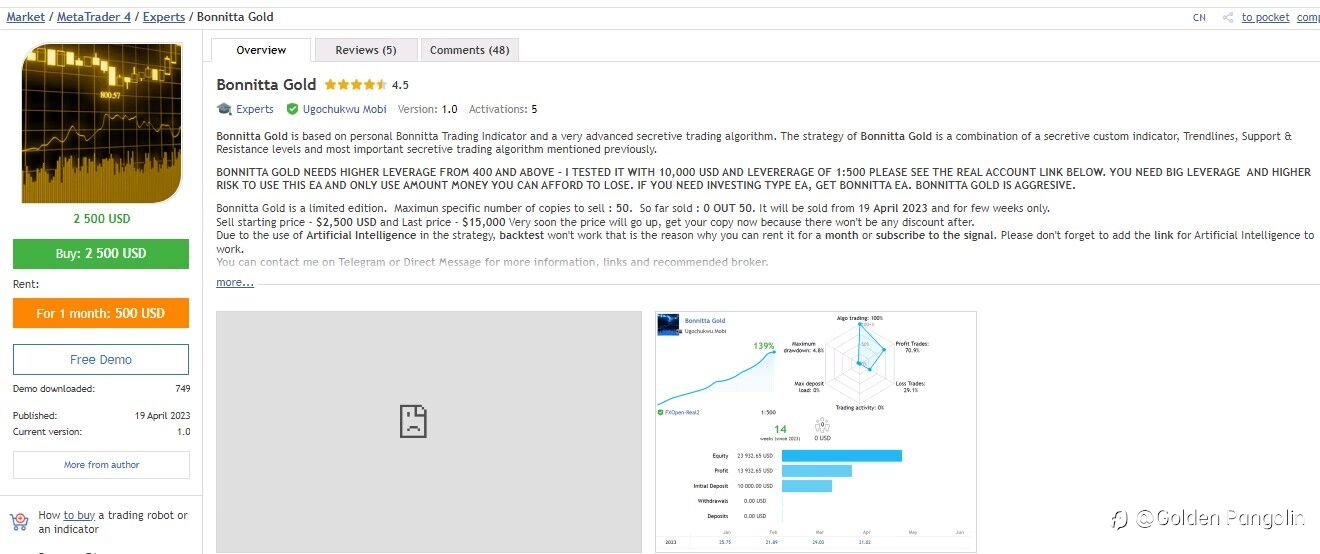
Task: Open the Comments (48) tab
Action: click(x=470, y=50)
